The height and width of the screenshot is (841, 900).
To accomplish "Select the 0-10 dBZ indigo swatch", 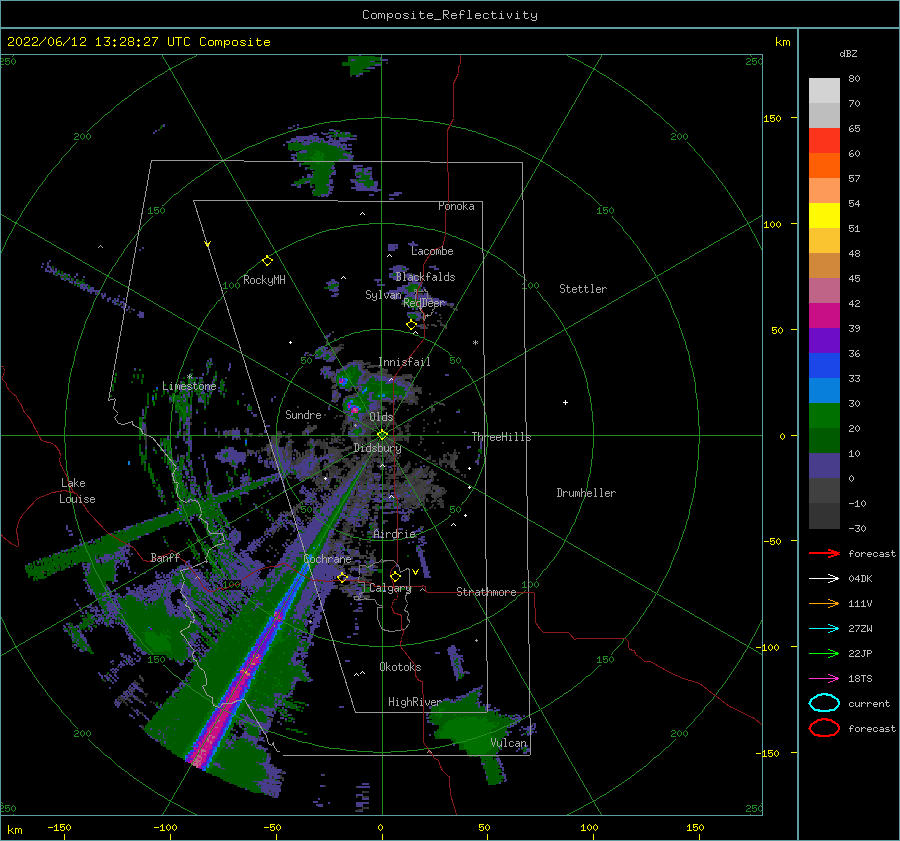I will click(x=824, y=466).
